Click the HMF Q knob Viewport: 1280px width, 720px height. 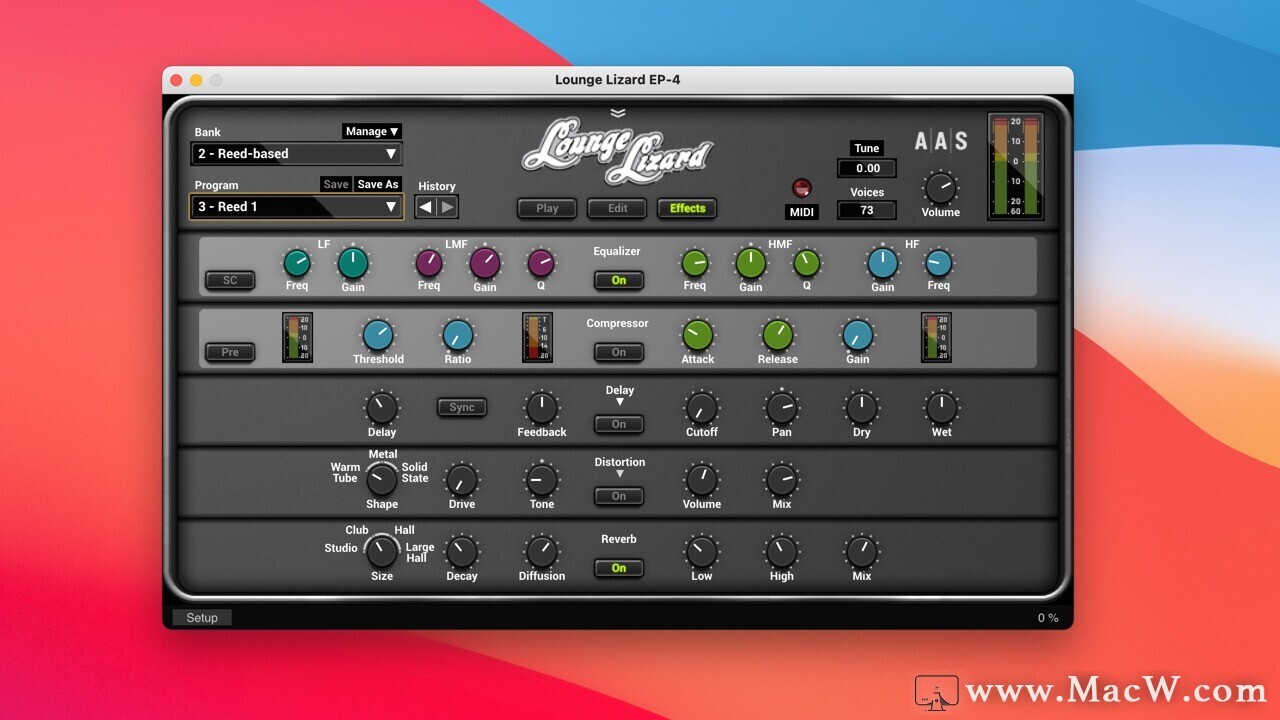807,263
